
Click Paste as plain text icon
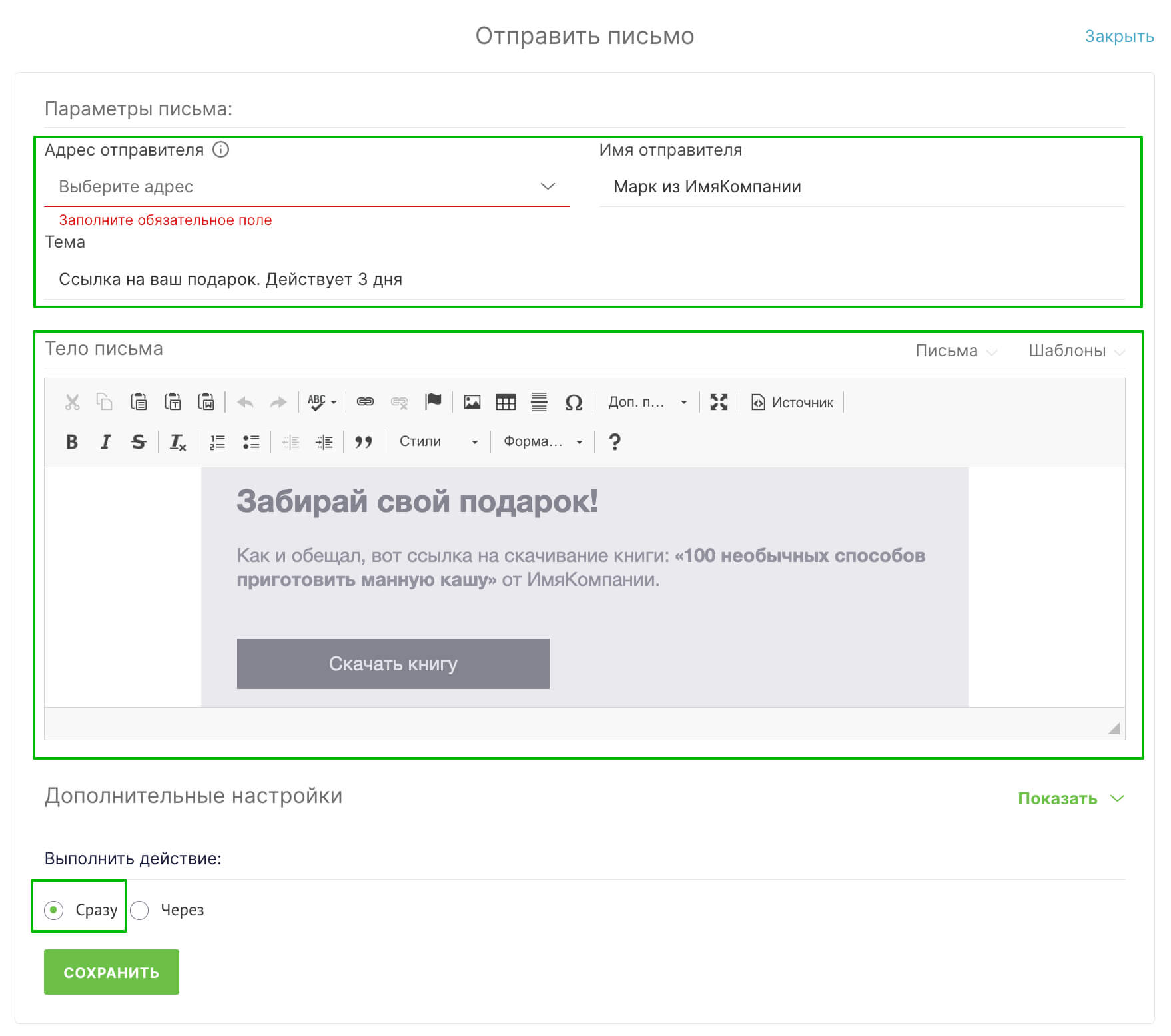click(173, 402)
